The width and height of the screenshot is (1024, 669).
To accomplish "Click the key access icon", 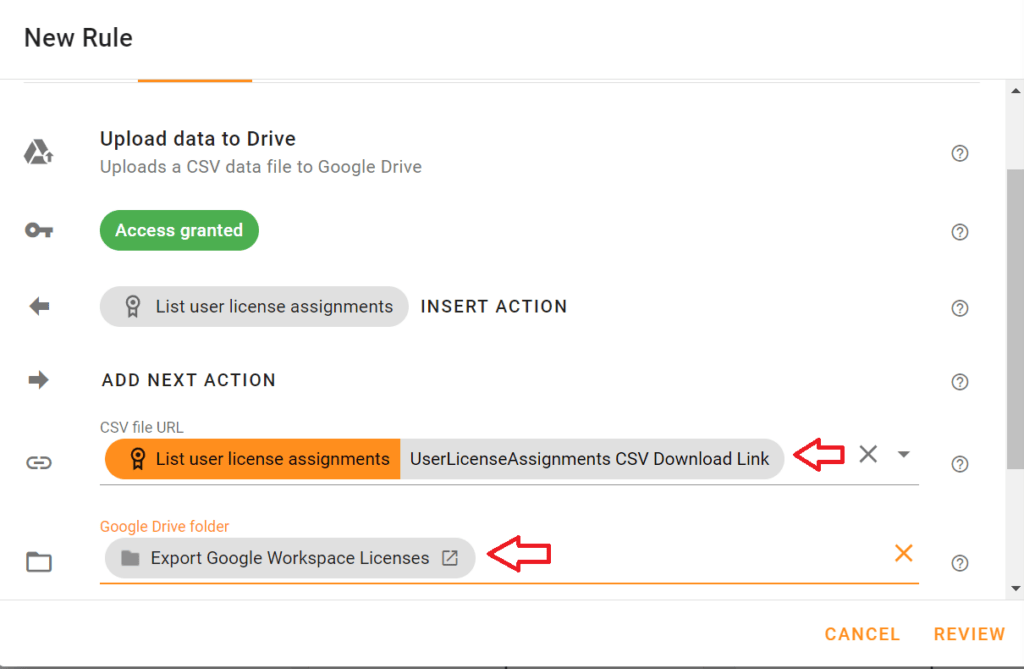I will click(x=39, y=230).
